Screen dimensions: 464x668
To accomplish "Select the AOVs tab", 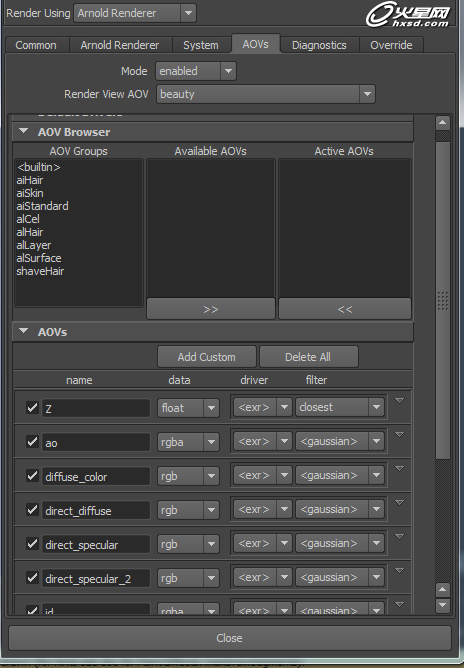I will [256, 44].
